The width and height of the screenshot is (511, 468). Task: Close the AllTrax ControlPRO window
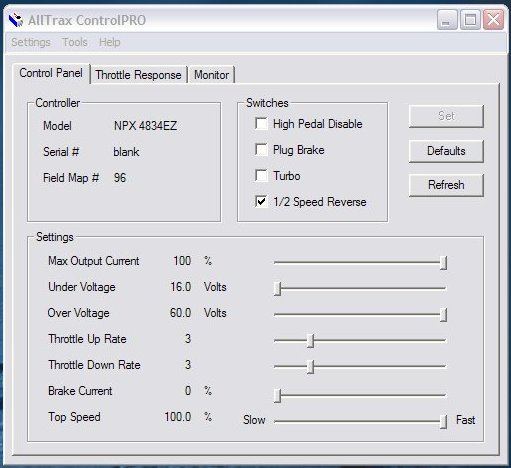pos(493,20)
